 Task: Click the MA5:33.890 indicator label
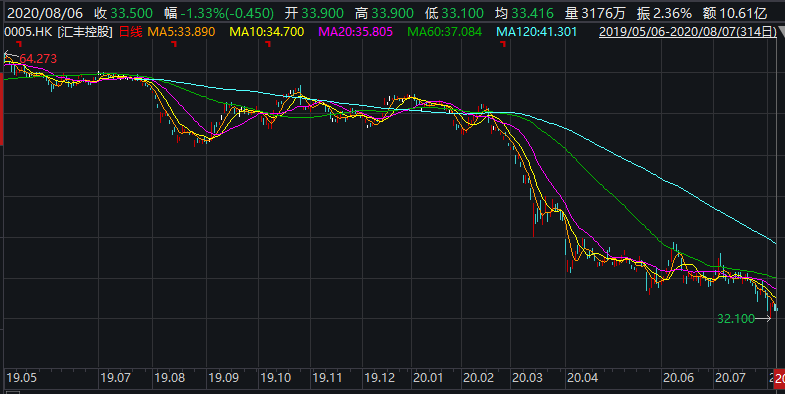pyautogui.click(x=181, y=32)
